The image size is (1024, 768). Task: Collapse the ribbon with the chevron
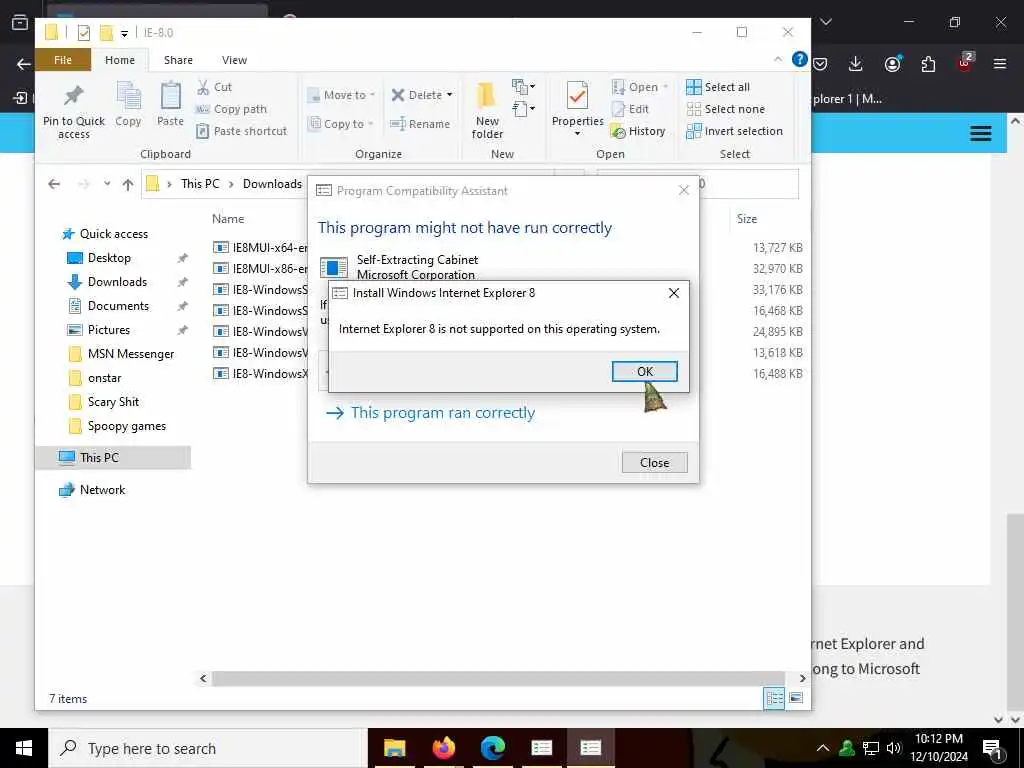click(778, 59)
